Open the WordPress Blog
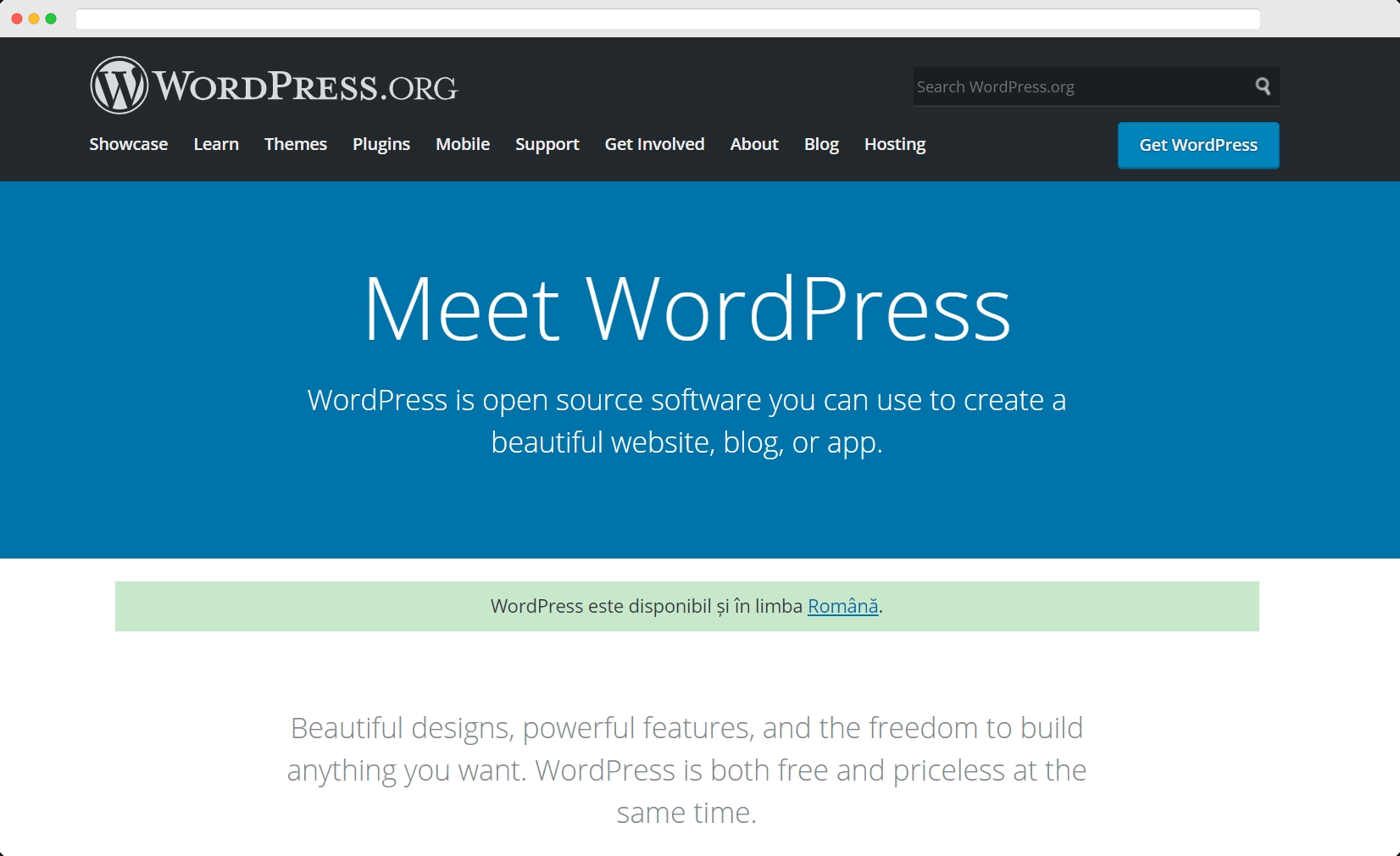The image size is (1400, 856). pos(820,144)
